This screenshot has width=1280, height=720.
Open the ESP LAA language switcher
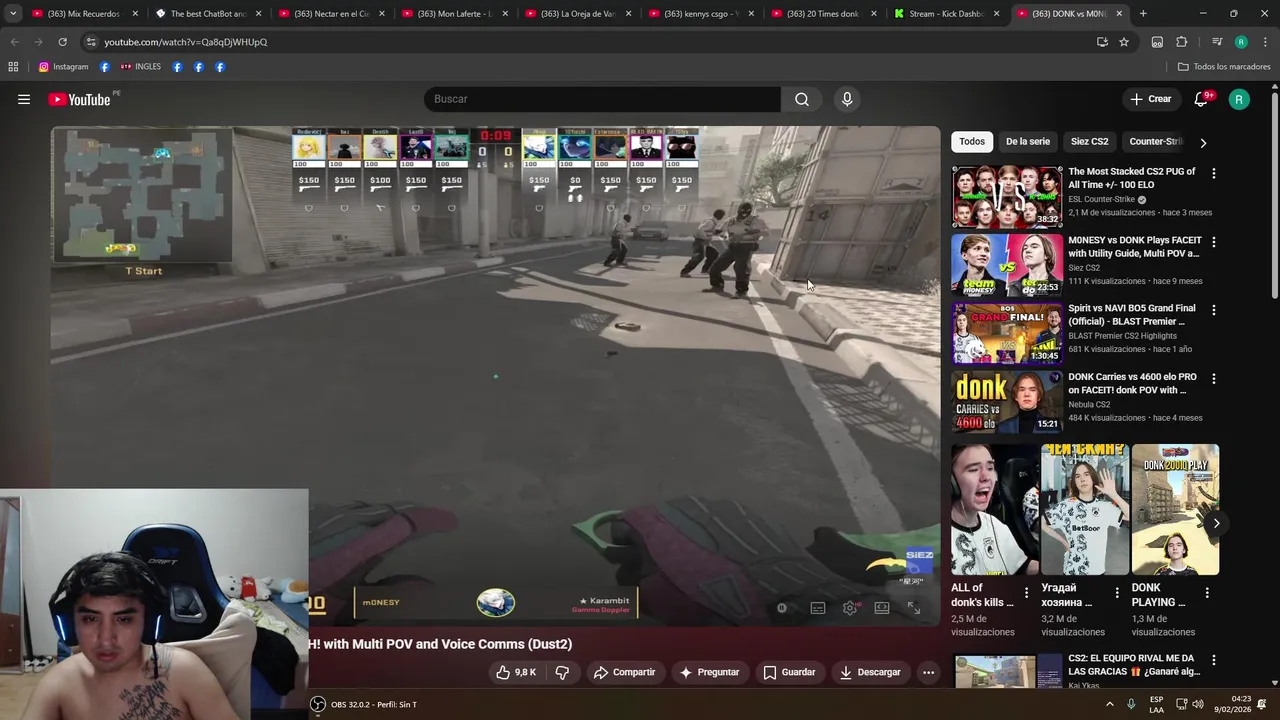coord(1156,704)
